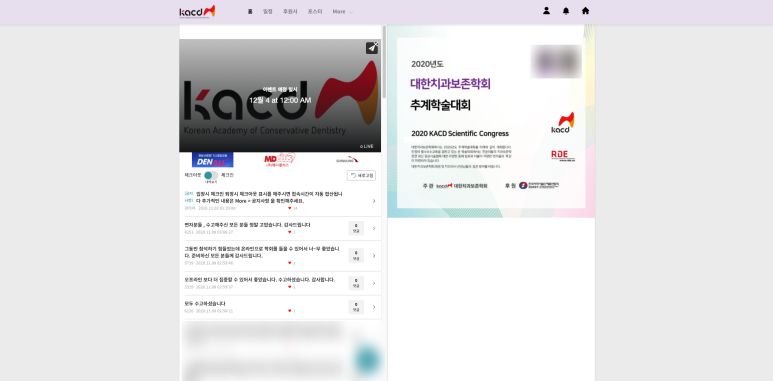Click the 새로고침 refresh button
The image size is (773, 381).
[361, 175]
